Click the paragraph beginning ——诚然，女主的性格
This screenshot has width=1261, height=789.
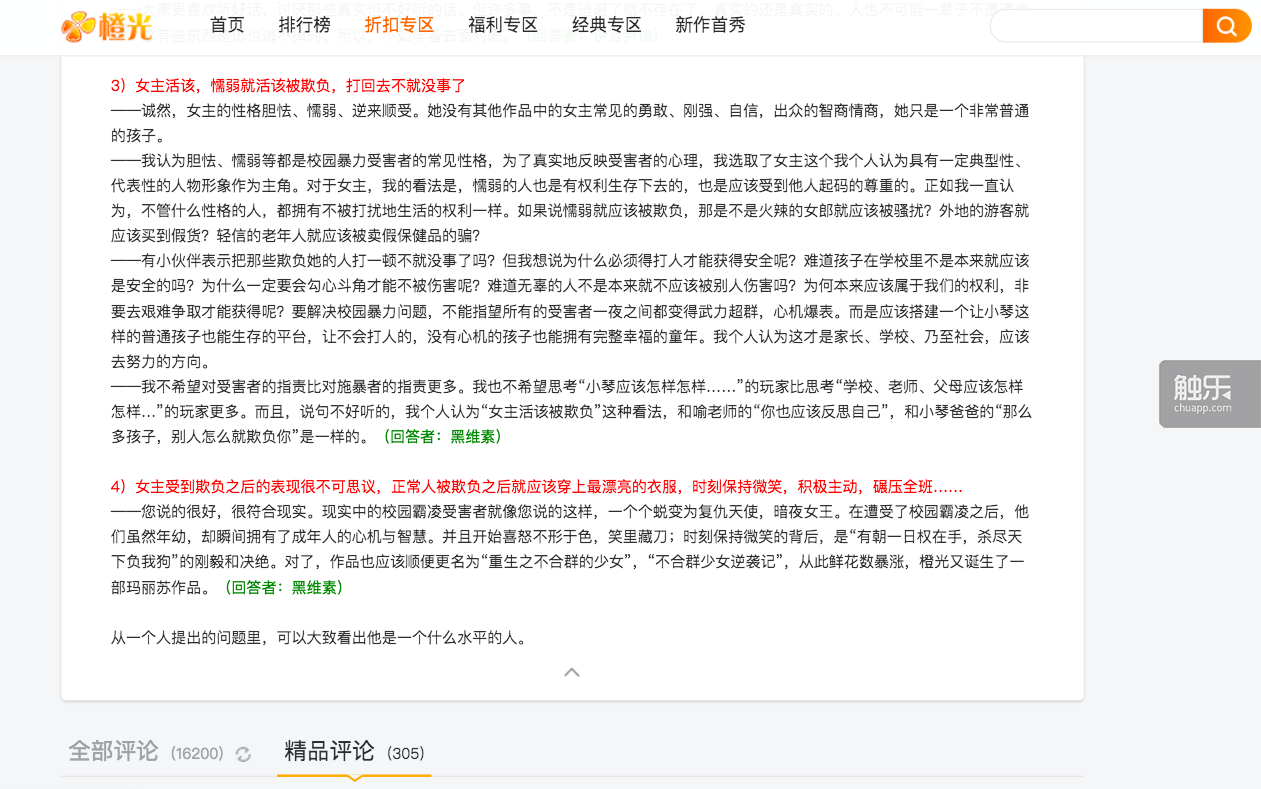click(x=570, y=123)
